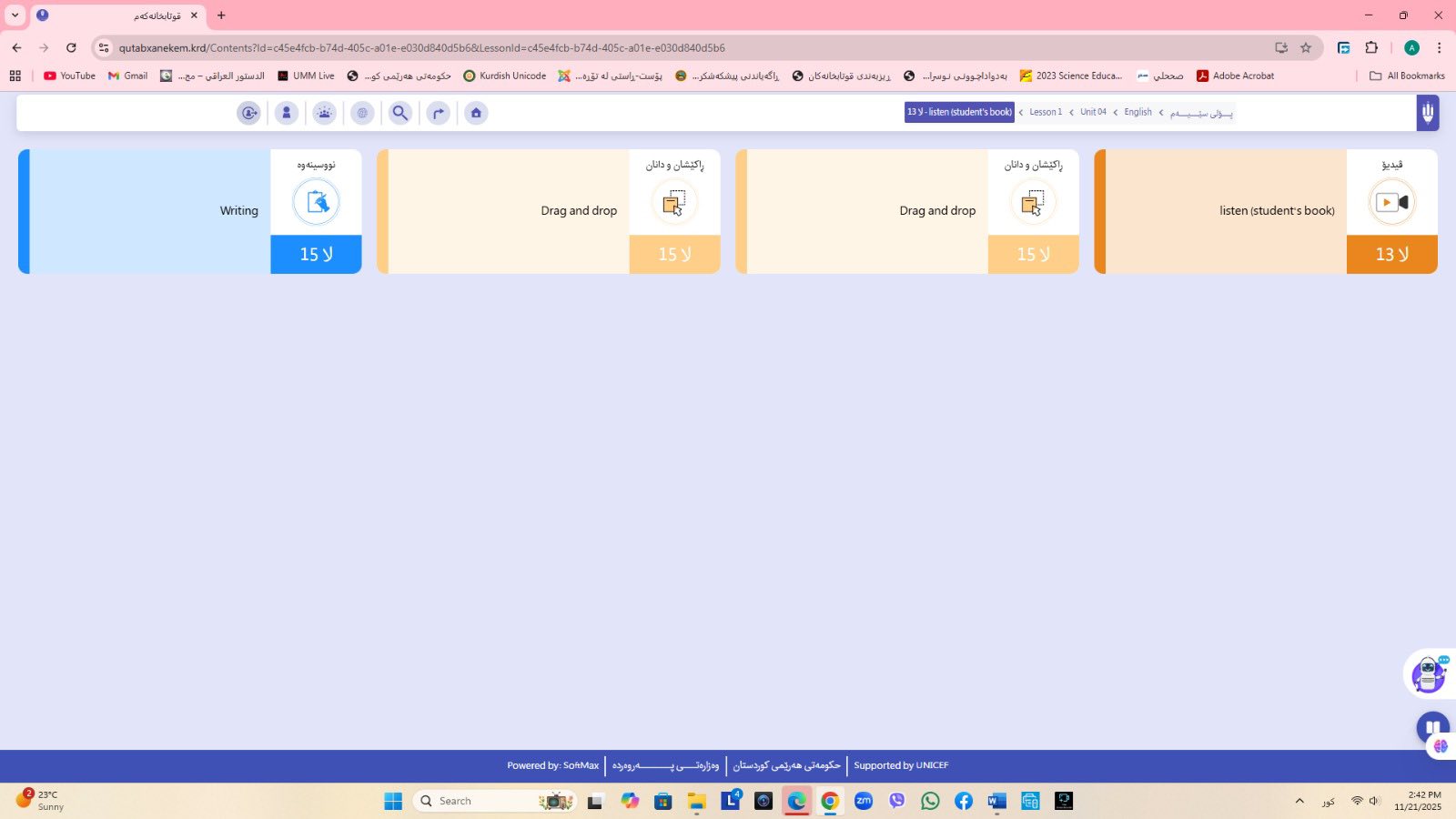Go to Unit 04 in breadcrumb
This screenshot has height=819, width=1456.
click(1093, 113)
